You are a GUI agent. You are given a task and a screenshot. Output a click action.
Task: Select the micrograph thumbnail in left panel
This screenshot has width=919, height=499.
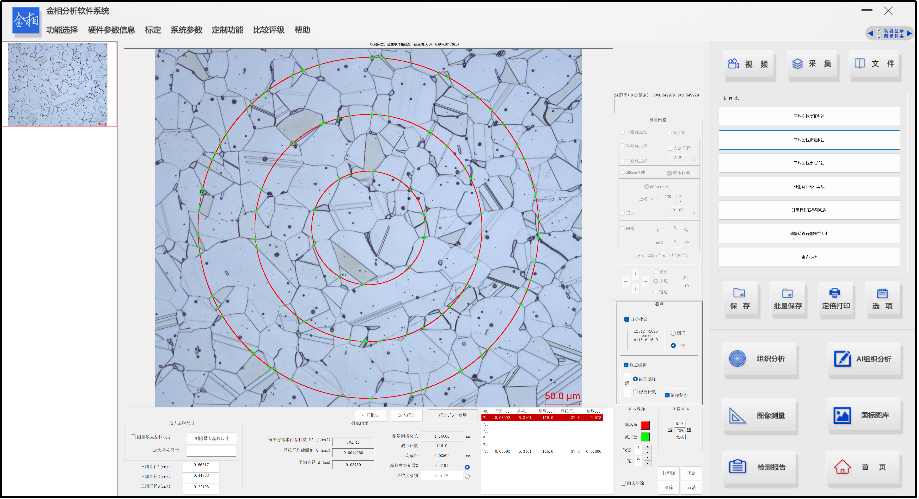(x=60, y=84)
